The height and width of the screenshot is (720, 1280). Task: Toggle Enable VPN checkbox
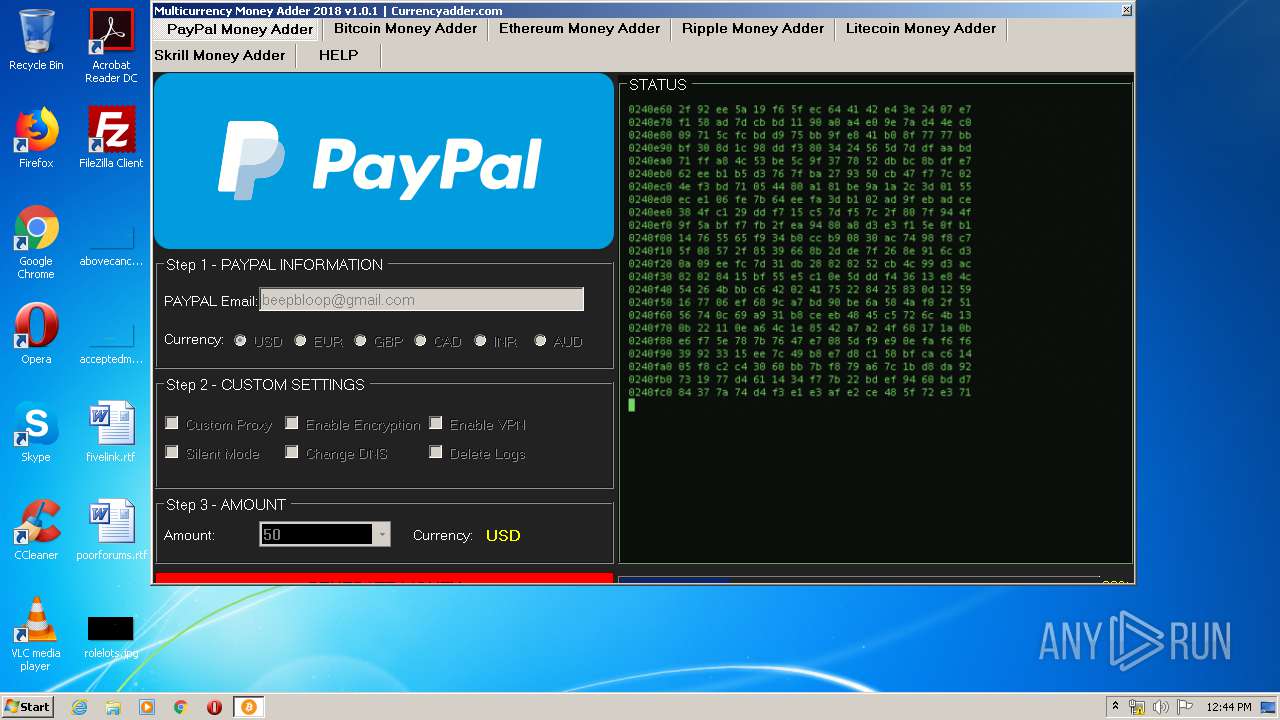pos(436,424)
